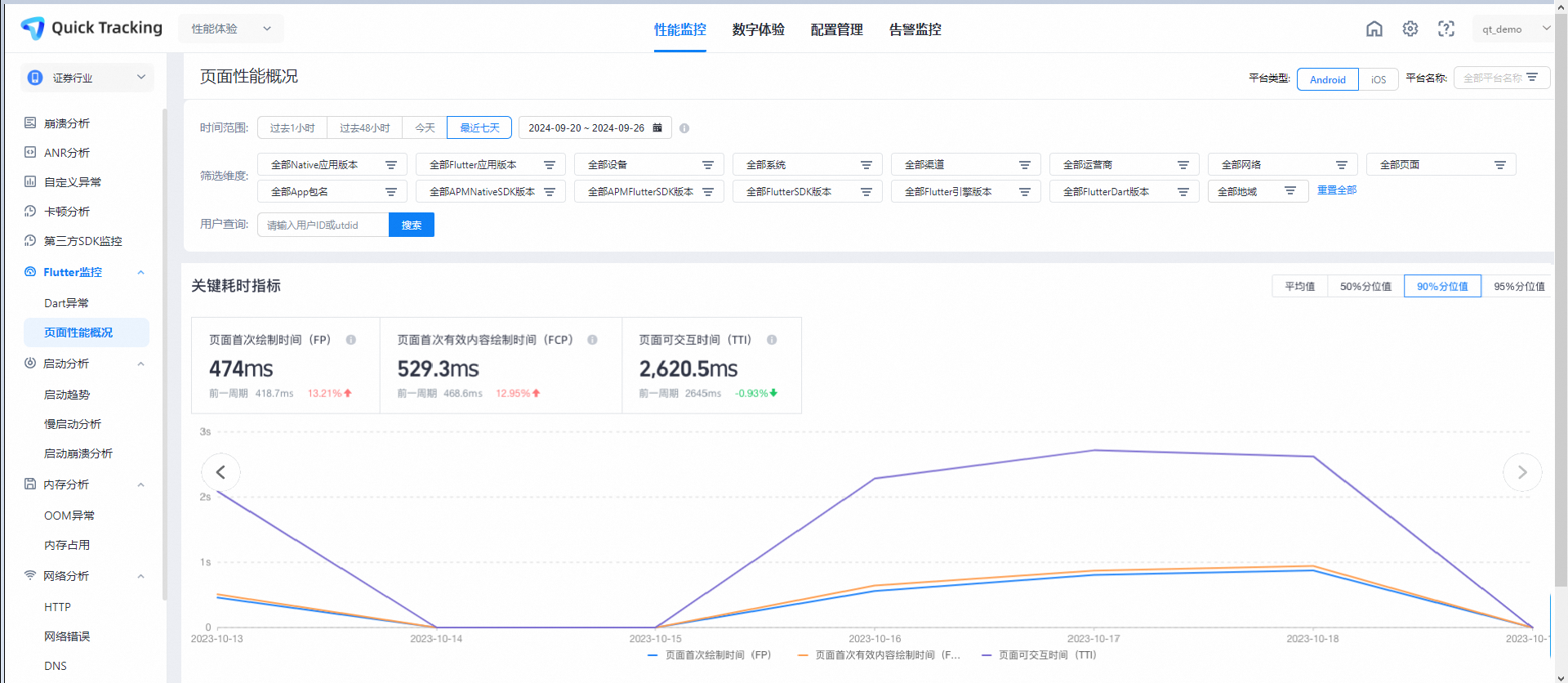This screenshot has width=1568, height=683.
Task: Open 全部运营商 filter dropdown
Action: [1125, 164]
